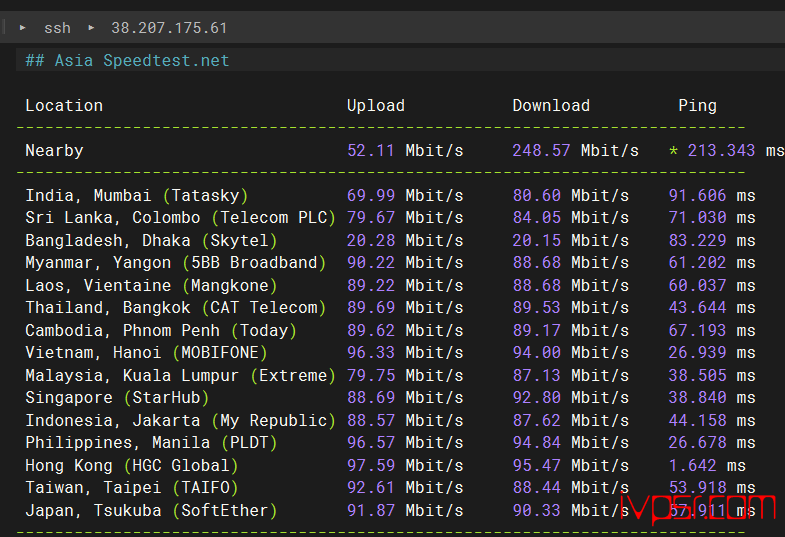Click the Ping column header
The image size is (785, 537).
click(697, 106)
